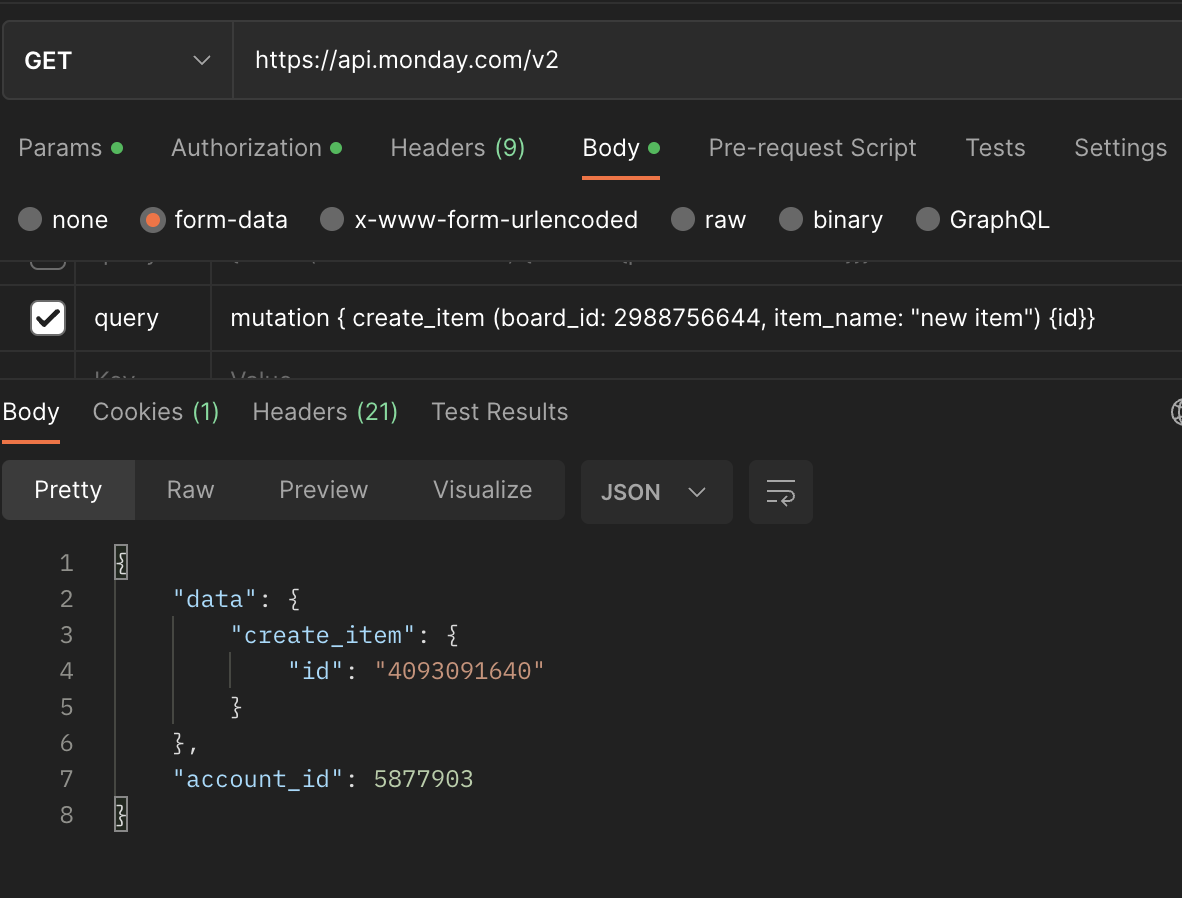
Task: Click the mutation create_item value field
Action: point(697,318)
